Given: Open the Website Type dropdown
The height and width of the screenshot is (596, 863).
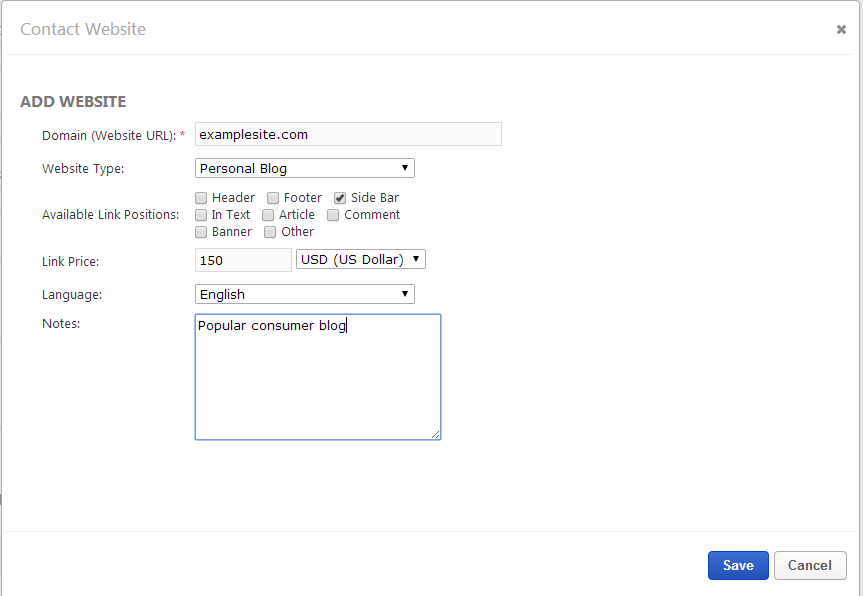Looking at the screenshot, I should tap(304, 168).
